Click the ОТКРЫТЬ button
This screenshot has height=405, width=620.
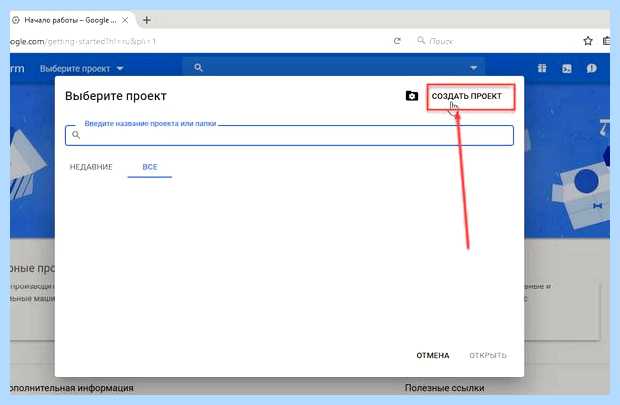[x=488, y=356]
